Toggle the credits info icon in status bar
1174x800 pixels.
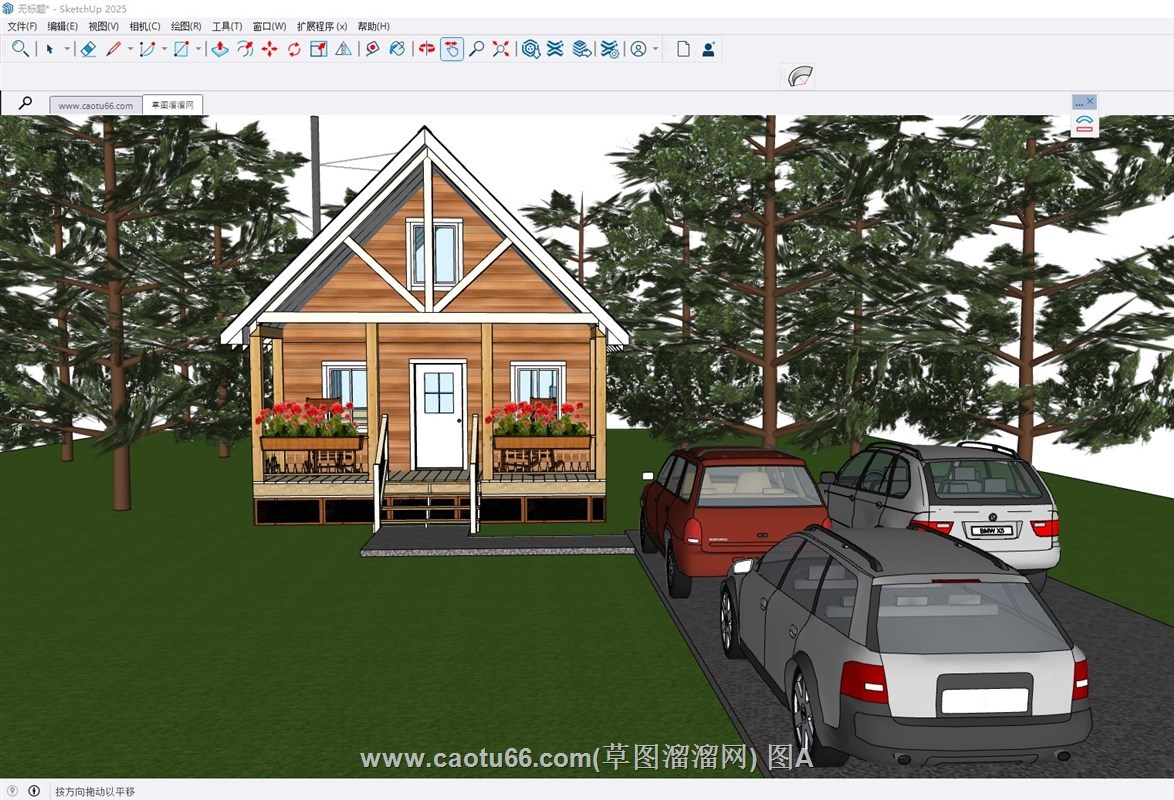click(34, 791)
